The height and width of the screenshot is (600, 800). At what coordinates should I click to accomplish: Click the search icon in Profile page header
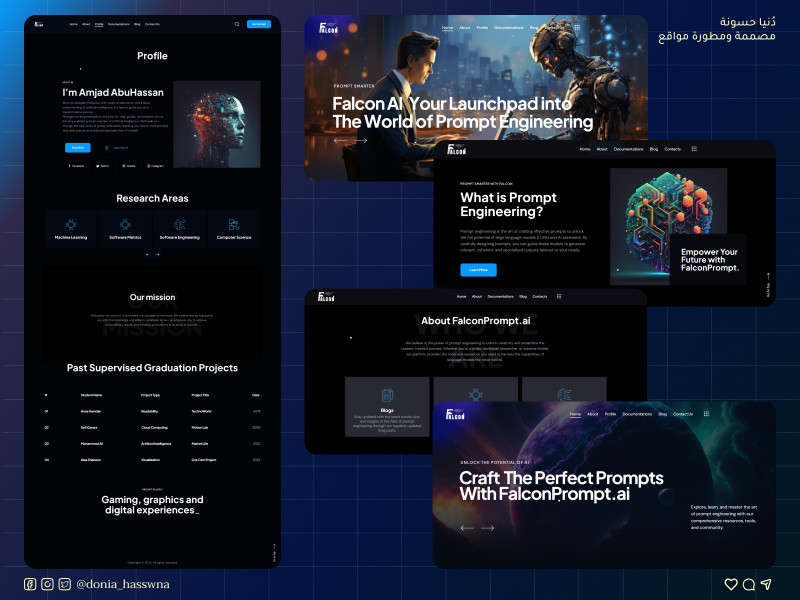237,24
